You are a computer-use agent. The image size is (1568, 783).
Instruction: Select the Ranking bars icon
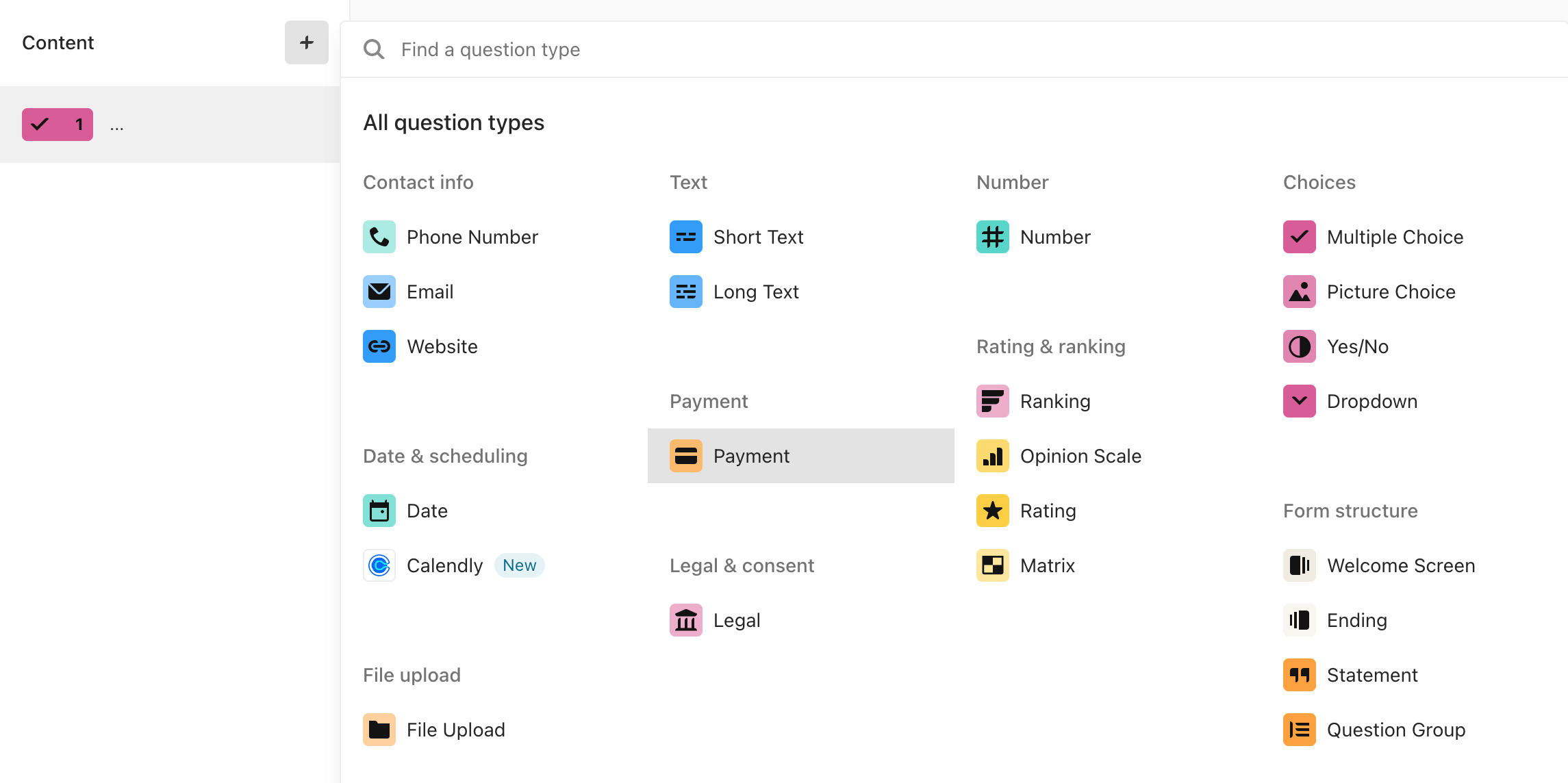pyautogui.click(x=992, y=401)
